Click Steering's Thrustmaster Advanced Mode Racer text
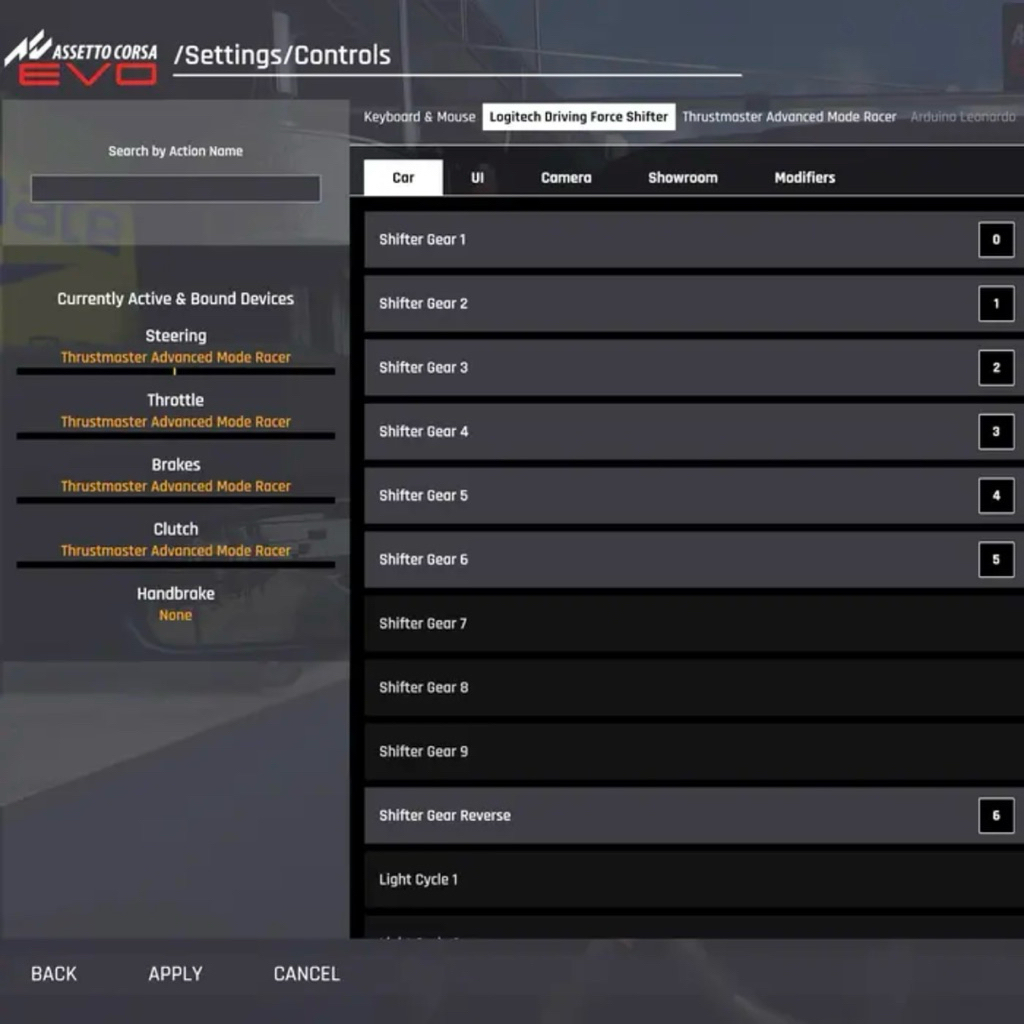This screenshot has height=1024, width=1024. tap(176, 357)
